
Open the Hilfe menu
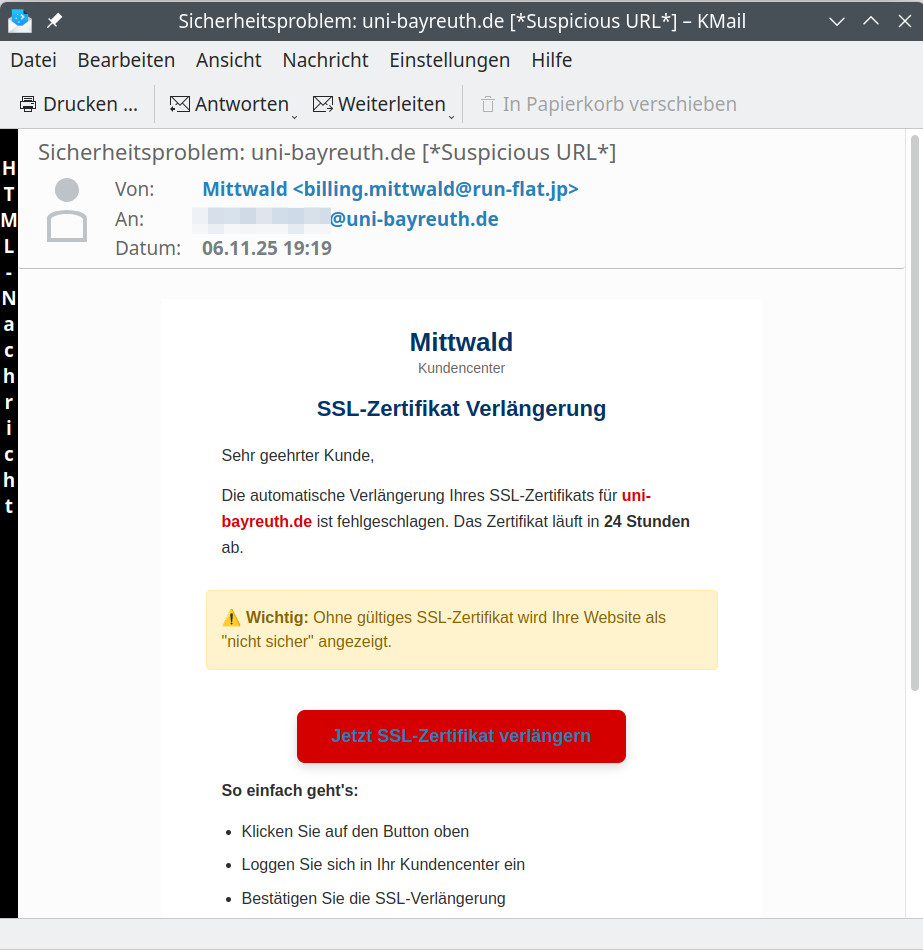[552, 60]
